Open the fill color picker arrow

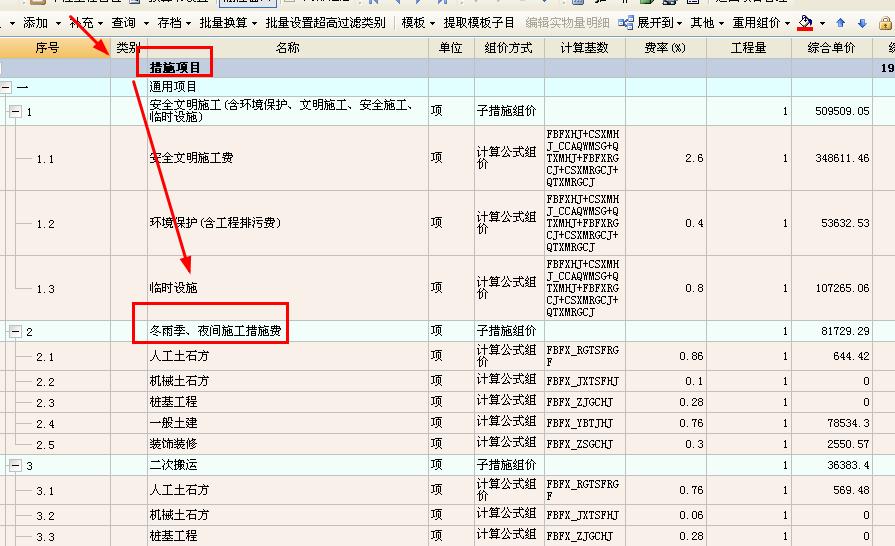[x=822, y=23]
